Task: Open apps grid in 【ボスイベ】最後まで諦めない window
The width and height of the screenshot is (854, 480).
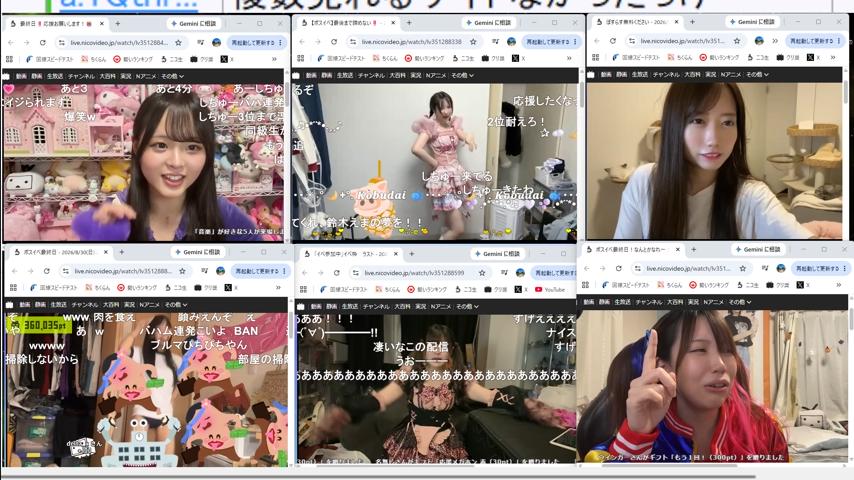Action: pos(301,58)
